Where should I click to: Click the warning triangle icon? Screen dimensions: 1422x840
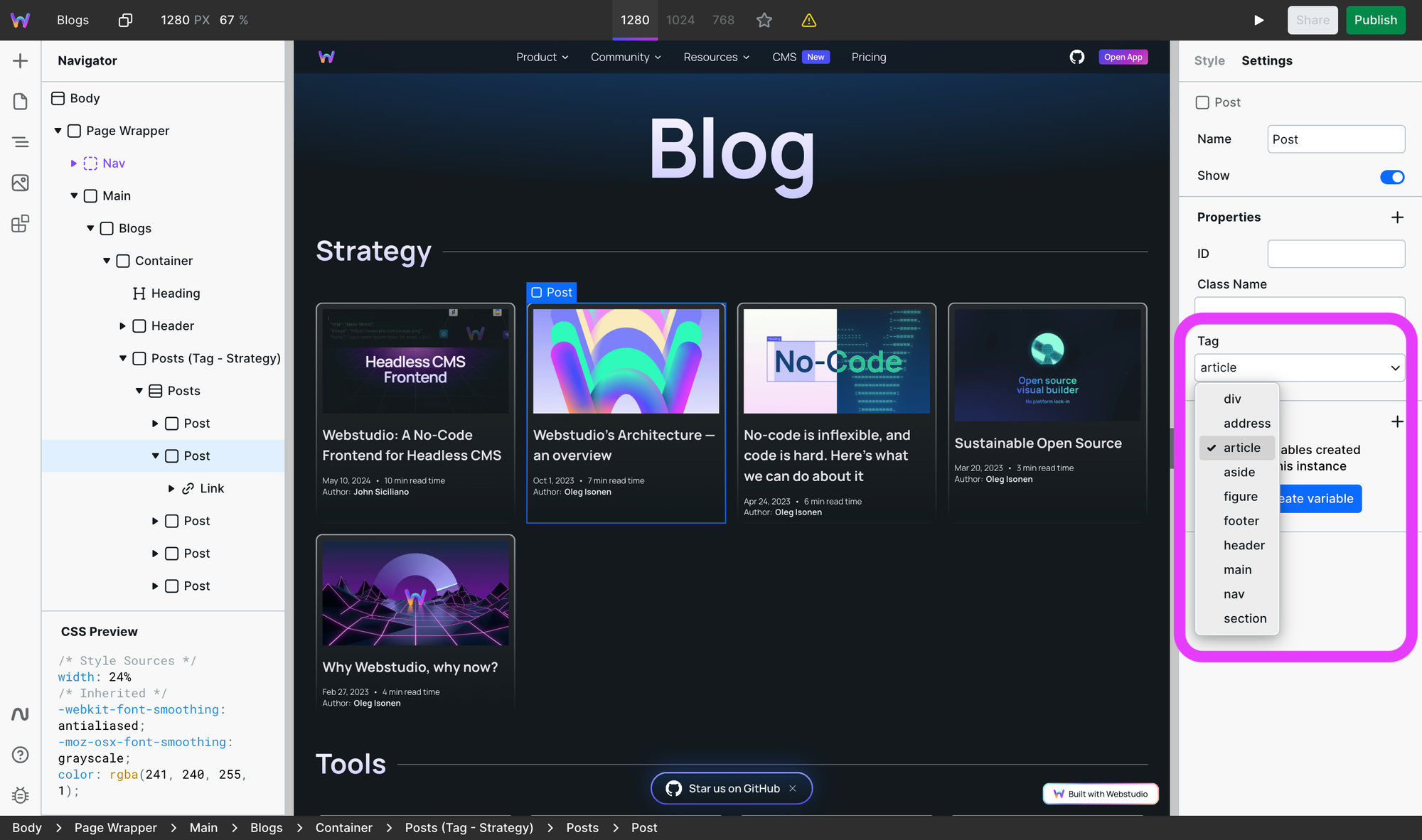808,20
